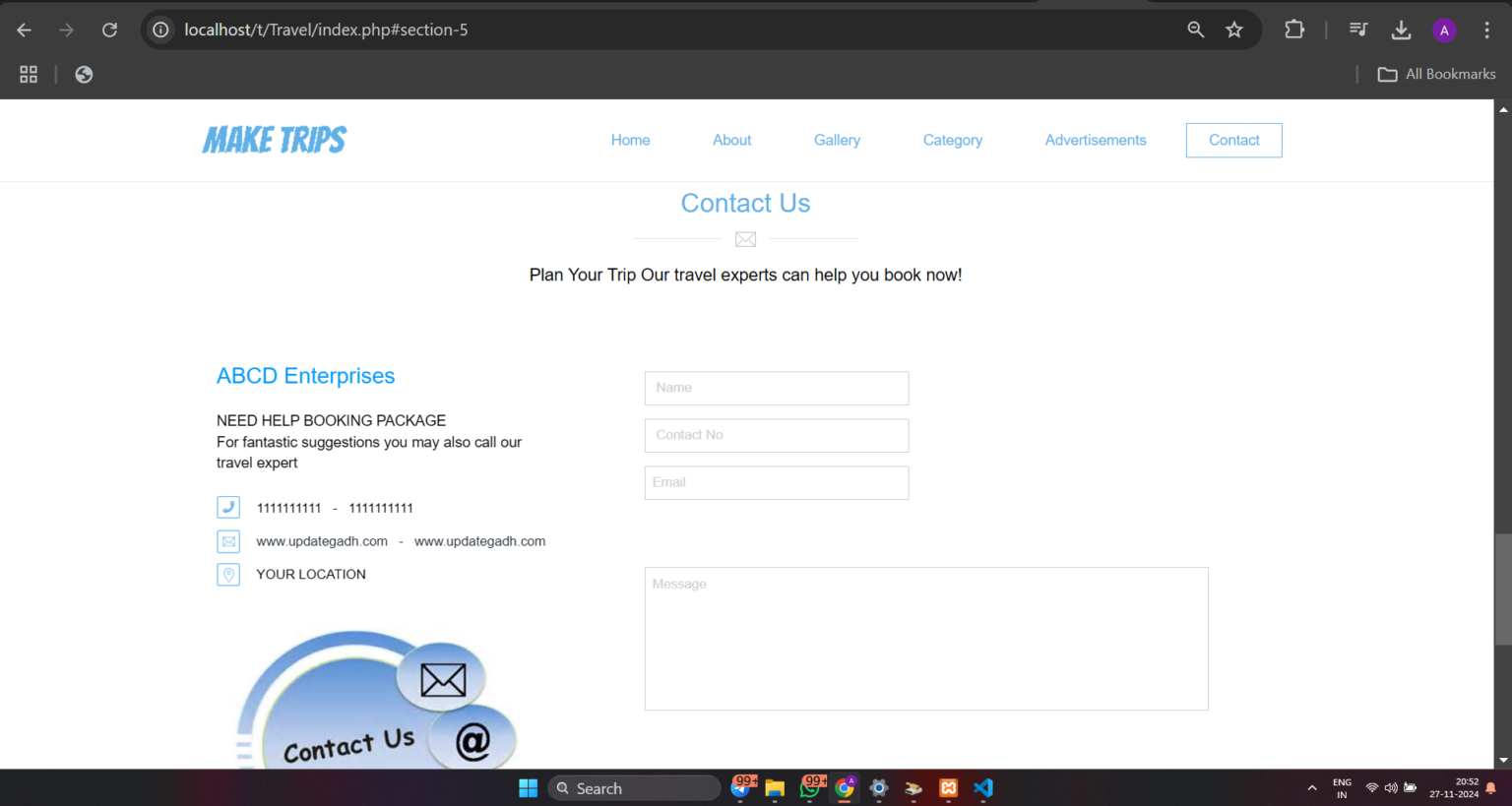This screenshot has width=1512, height=806.
Task: Click the phone icon beside the numbers
Action: pos(227,507)
